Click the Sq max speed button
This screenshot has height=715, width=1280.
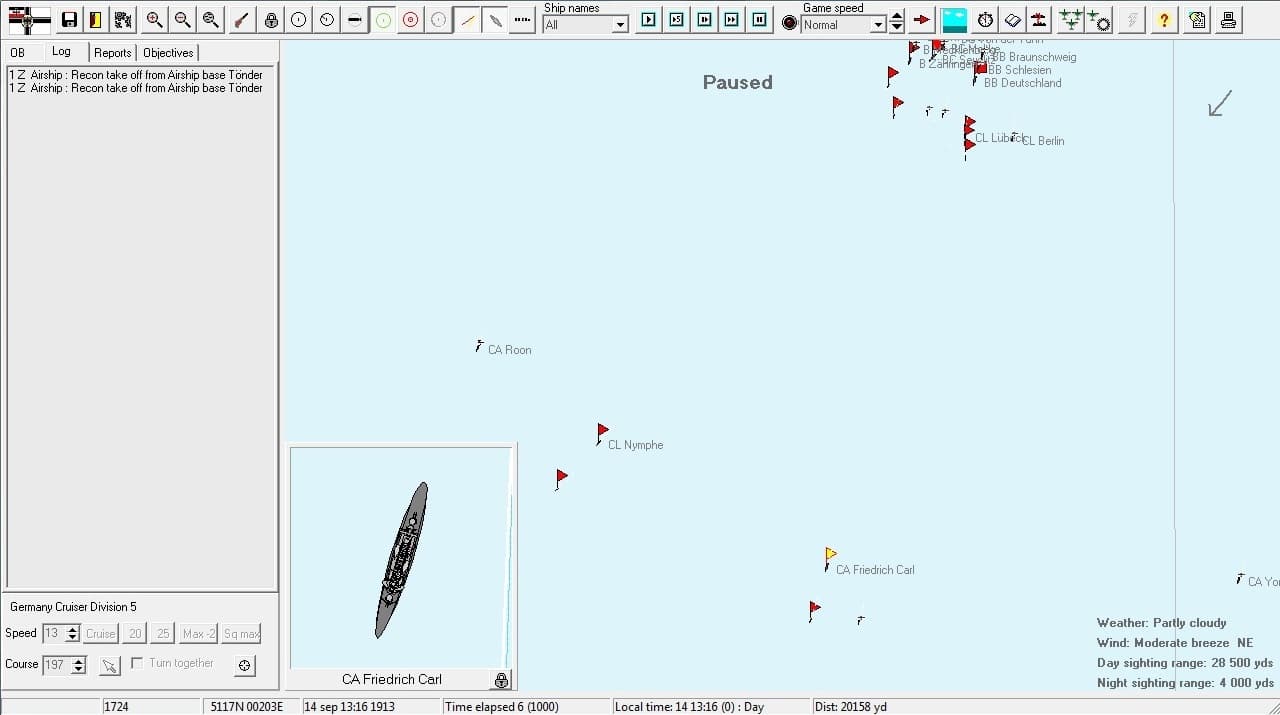click(x=241, y=634)
